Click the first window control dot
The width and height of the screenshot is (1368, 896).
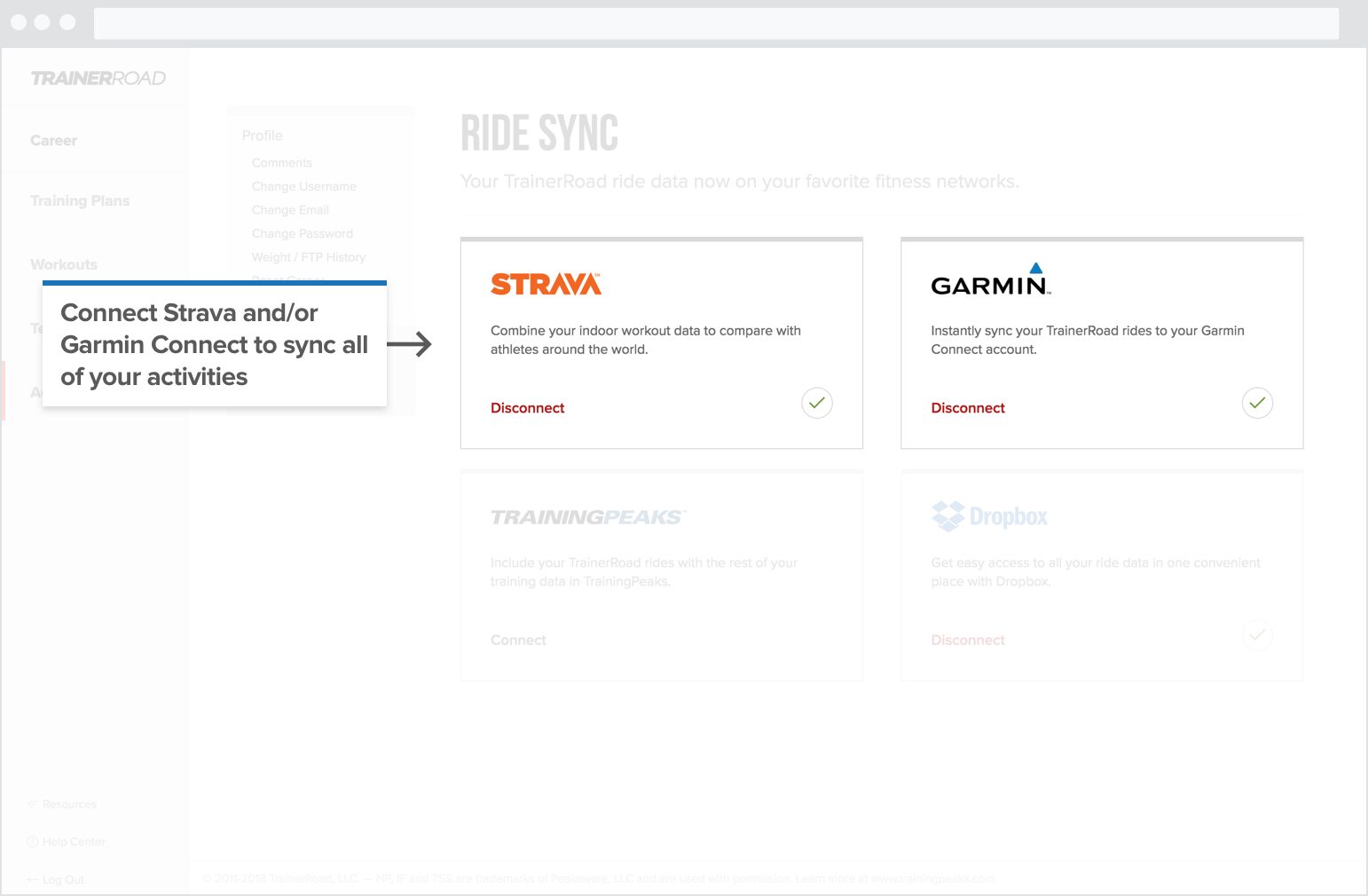point(19,22)
